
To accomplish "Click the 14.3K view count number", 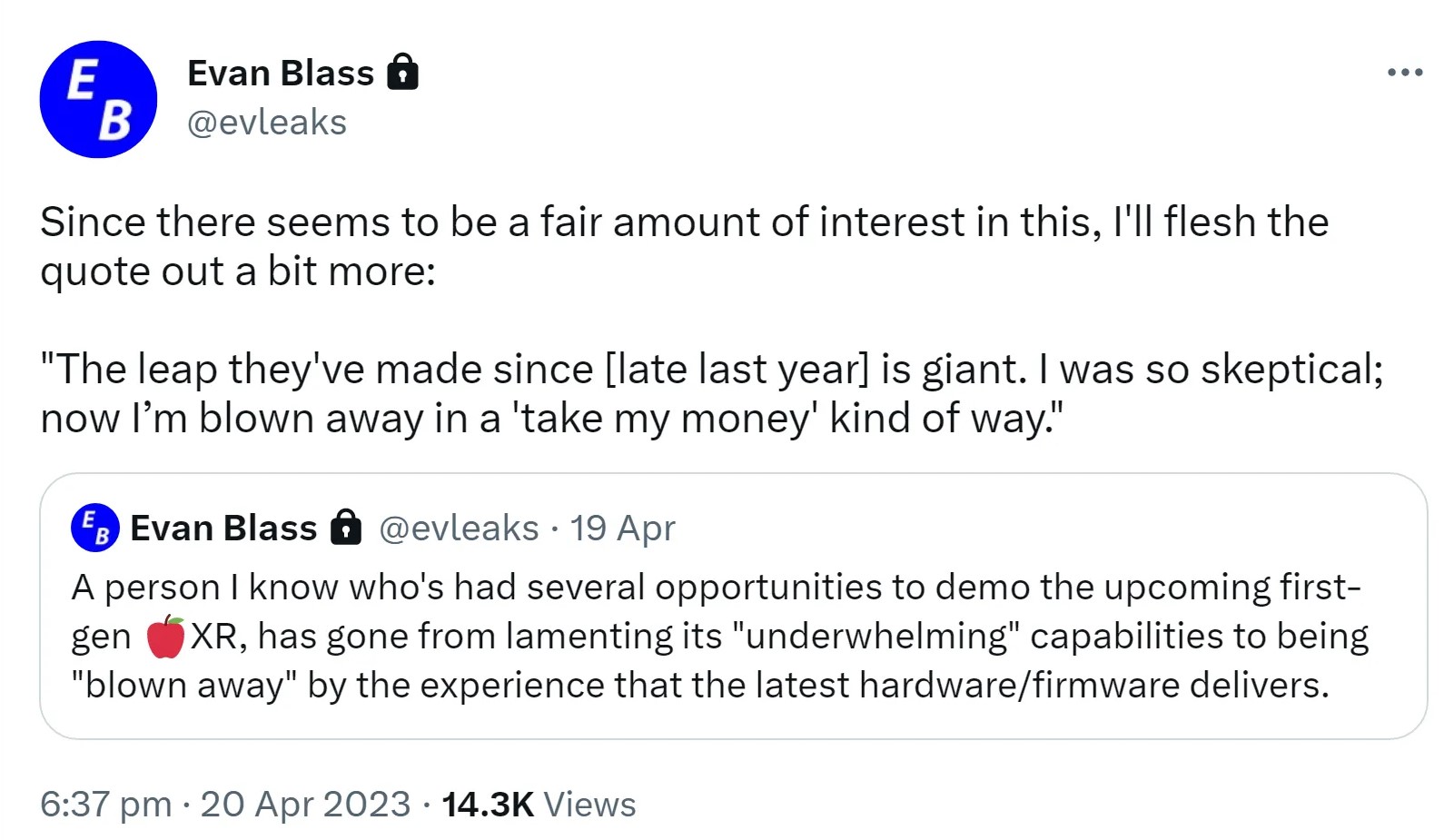I will coord(487,805).
